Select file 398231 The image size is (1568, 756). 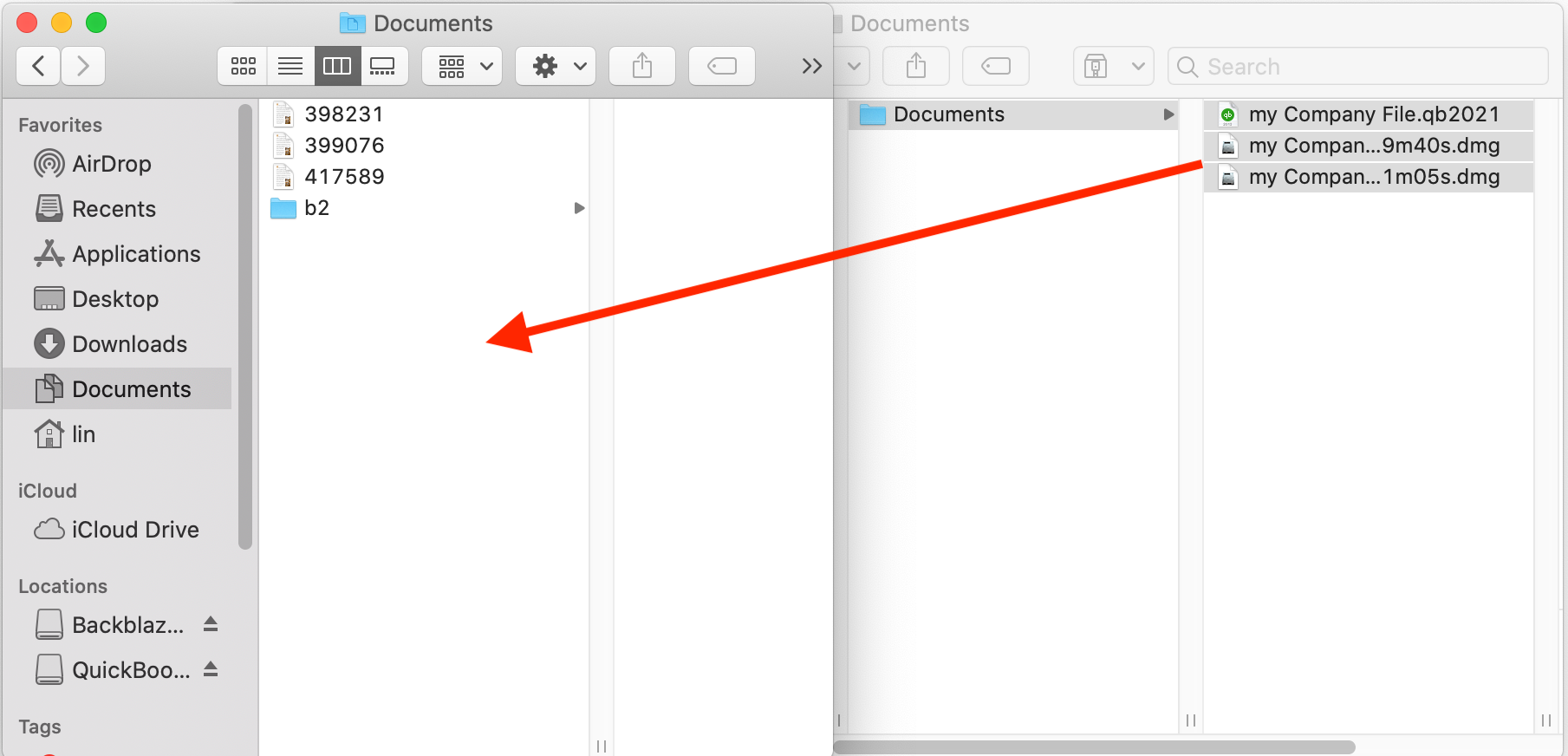click(425, 114)
